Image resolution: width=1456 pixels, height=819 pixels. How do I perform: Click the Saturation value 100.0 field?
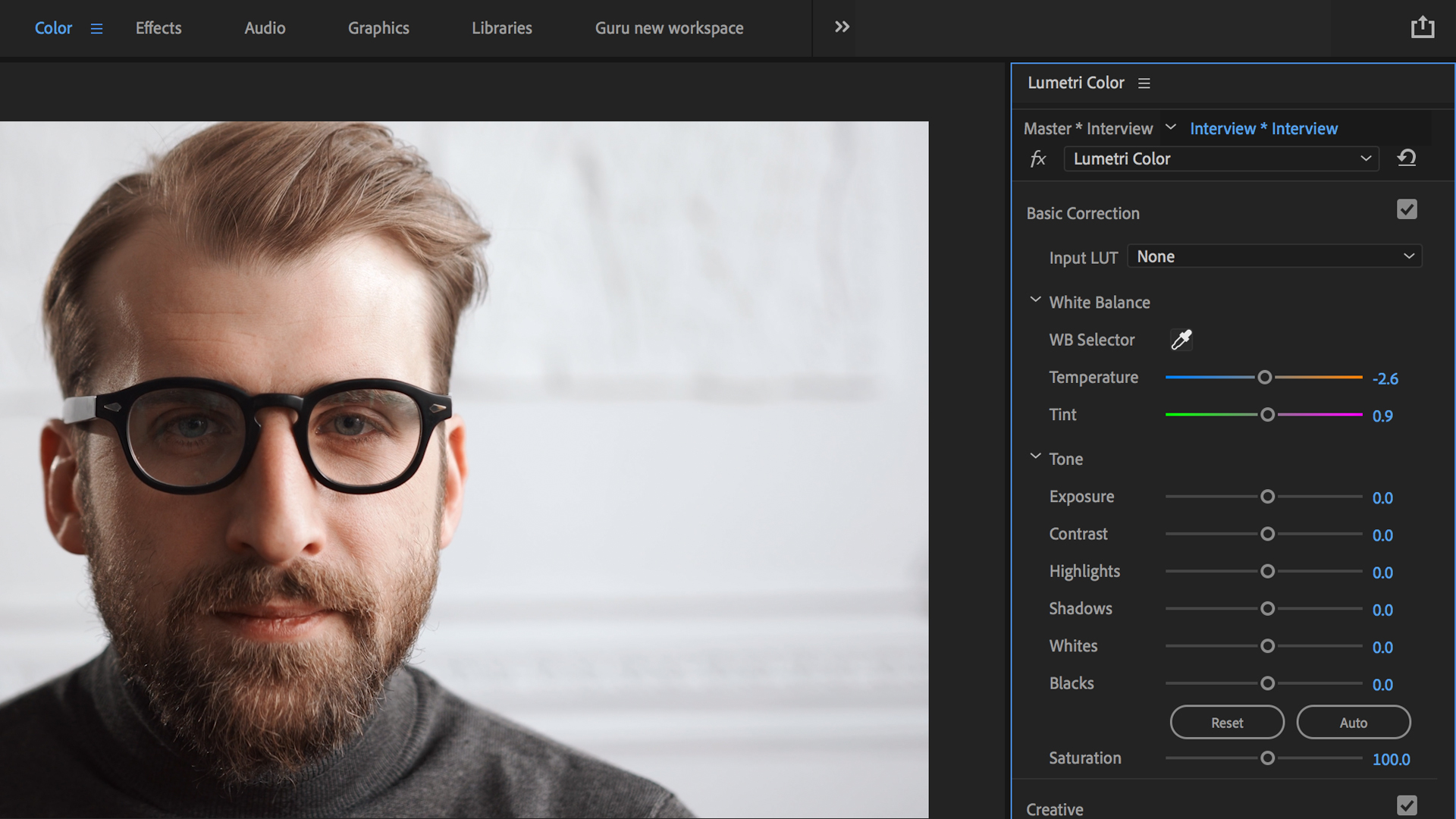pos(1391,760)
